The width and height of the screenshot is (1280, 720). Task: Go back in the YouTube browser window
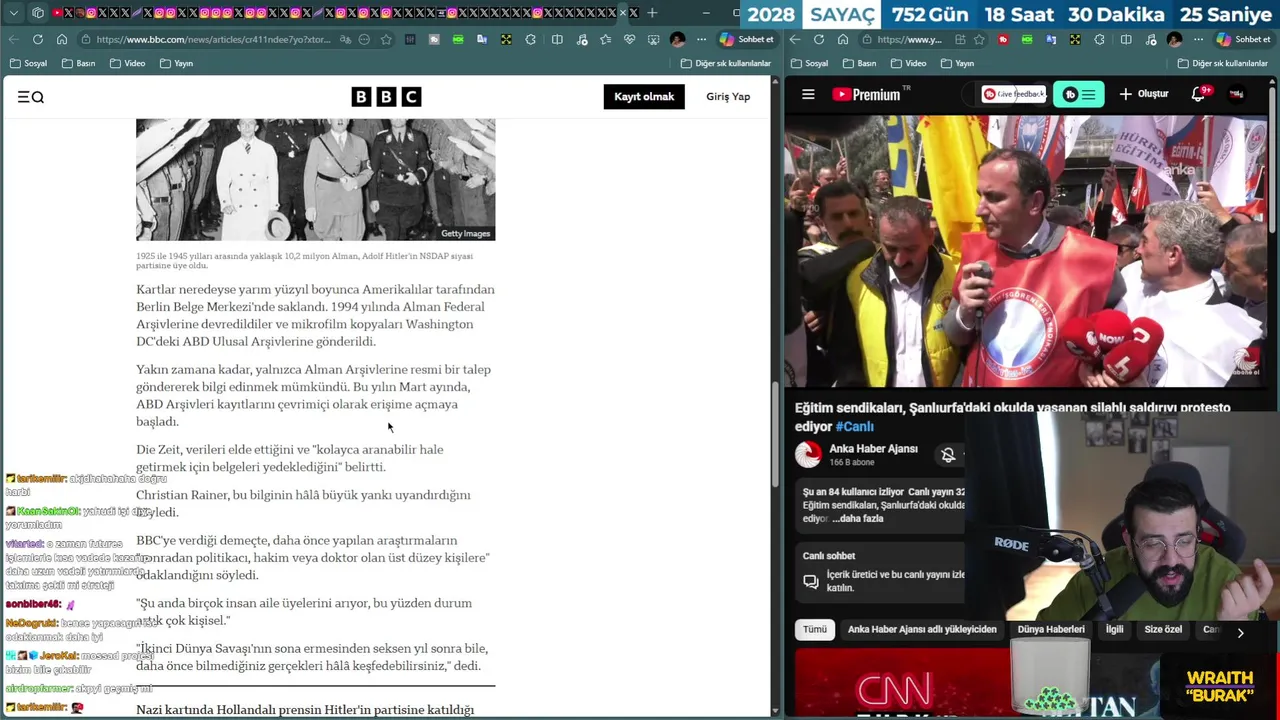(x=795, y=39)
